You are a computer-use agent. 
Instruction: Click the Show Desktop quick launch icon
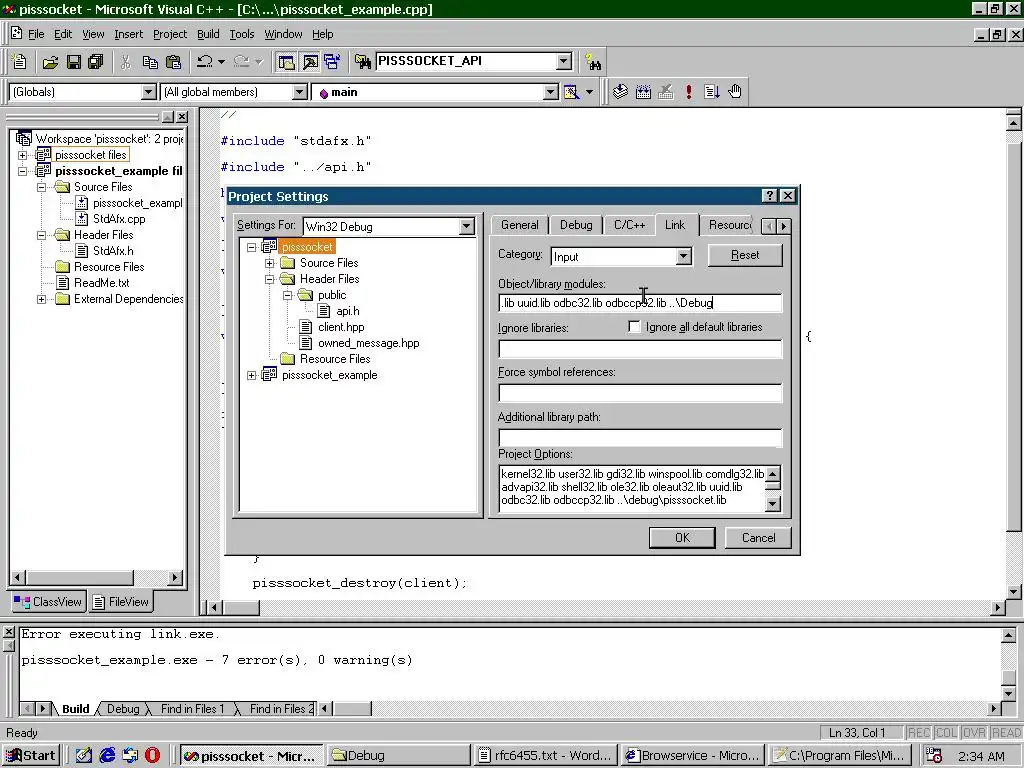click(x=84, y=755)
